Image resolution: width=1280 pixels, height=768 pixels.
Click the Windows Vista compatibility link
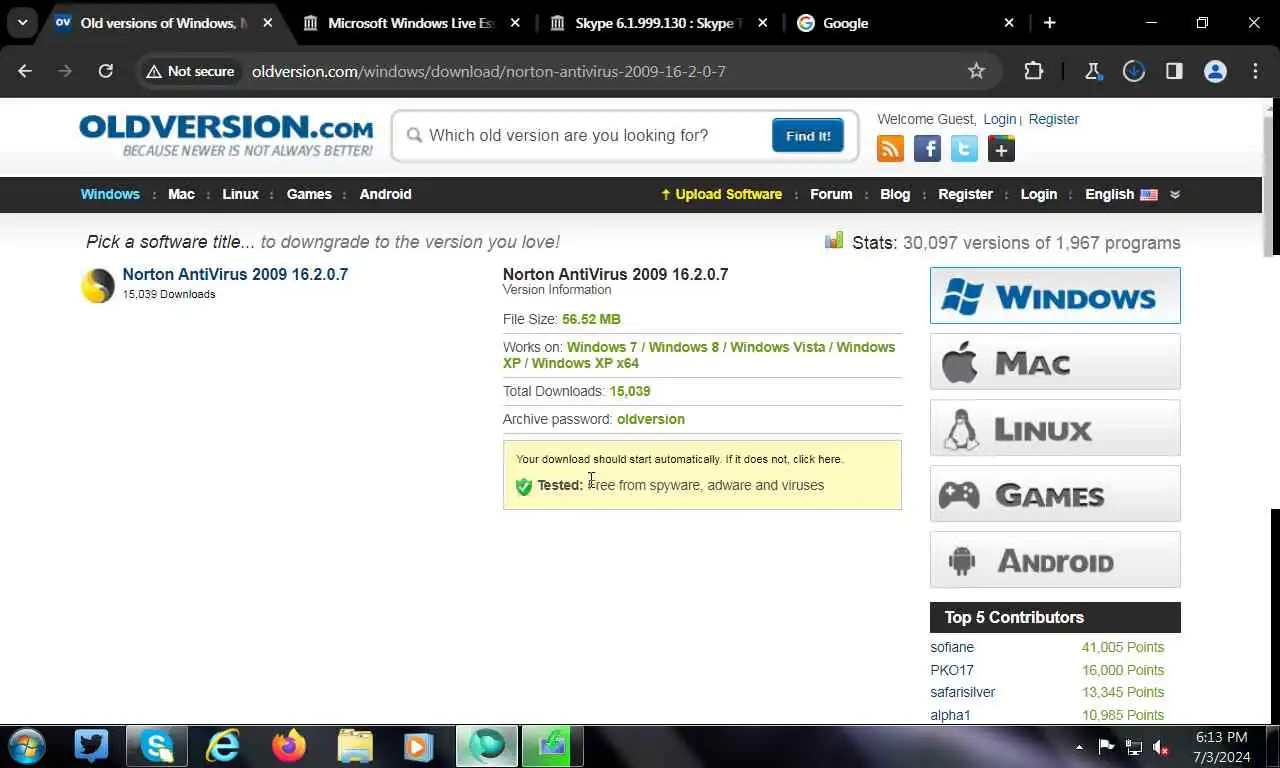click(778, 347)
